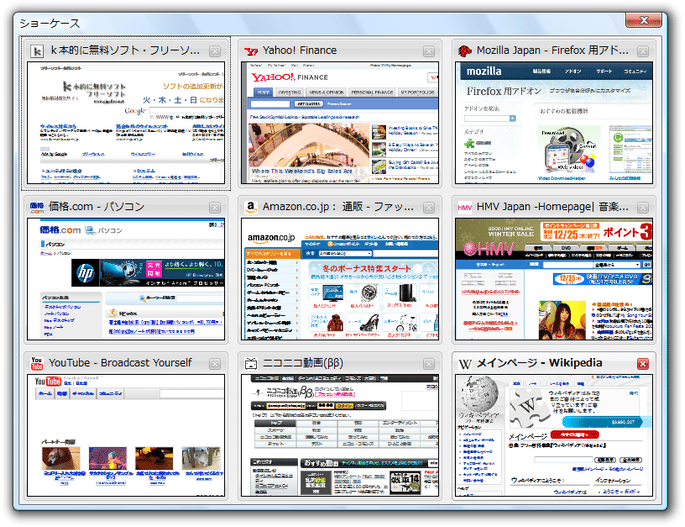Close the Yahoo! Finance tab thumbnail

pyautogui.click(x=429, y=52)
